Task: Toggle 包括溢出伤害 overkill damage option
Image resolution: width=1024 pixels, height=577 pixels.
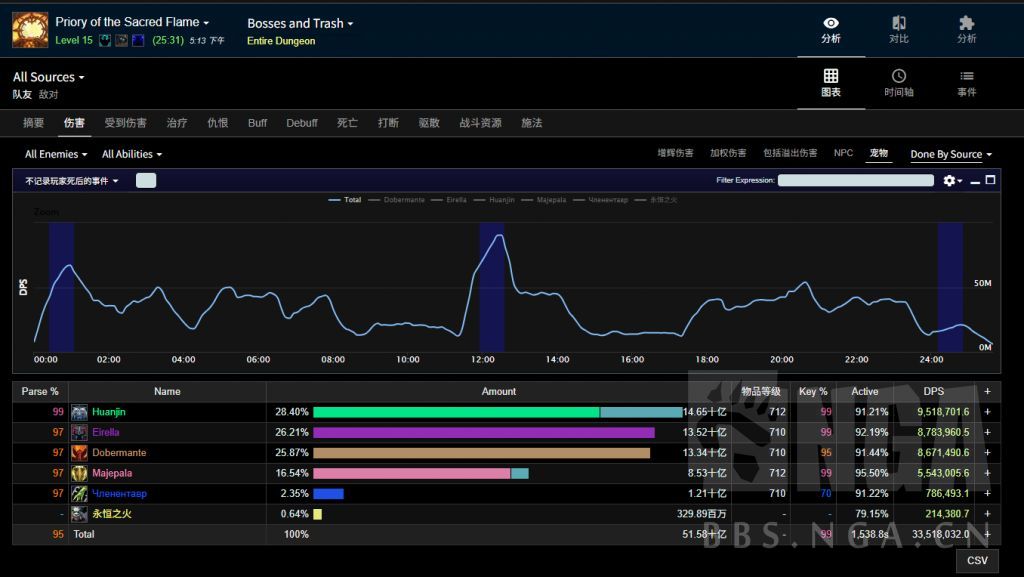Action: (x=789, y=153)
